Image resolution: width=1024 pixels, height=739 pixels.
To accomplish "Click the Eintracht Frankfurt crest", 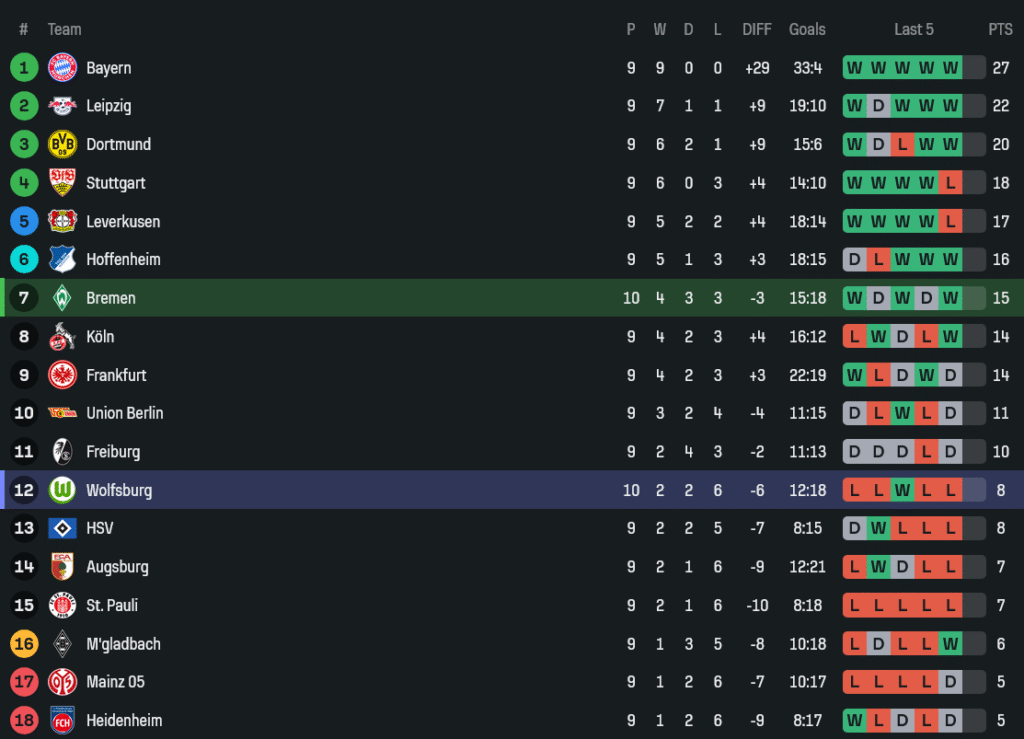I will (62, 375).
